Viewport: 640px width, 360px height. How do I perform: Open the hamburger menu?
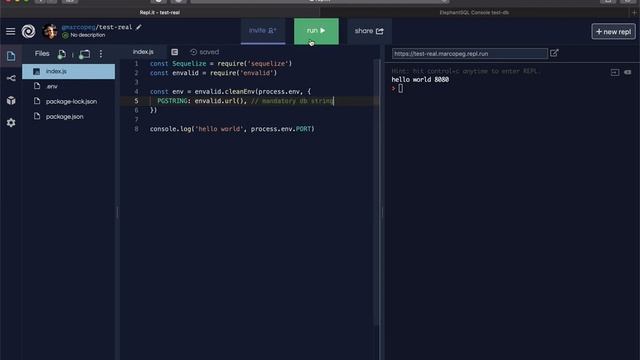tap(11, 31)
